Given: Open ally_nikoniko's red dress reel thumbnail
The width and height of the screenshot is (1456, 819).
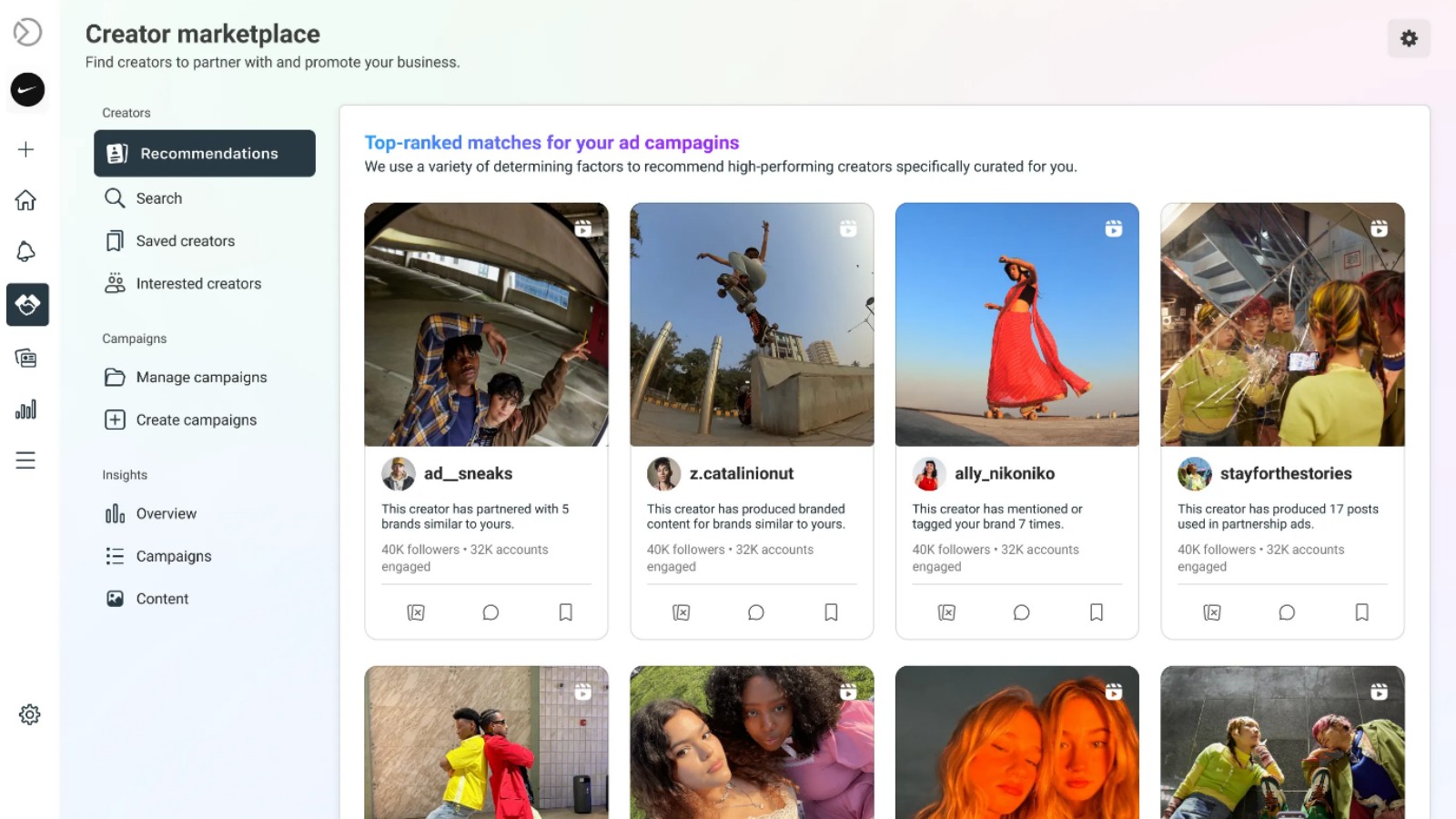Looking at the screenshot, I should [x=1016, y=324].
